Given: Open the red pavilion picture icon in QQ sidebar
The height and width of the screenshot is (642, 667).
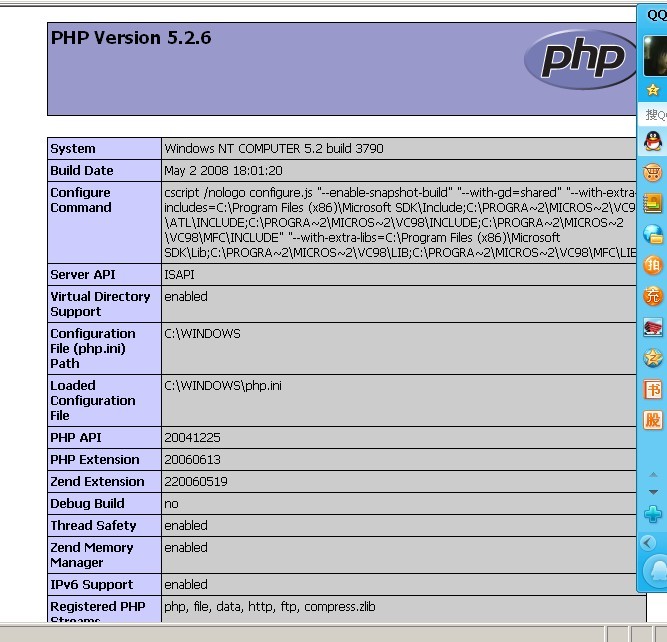Looking at the screenshot, I should (x=653, y=327).
